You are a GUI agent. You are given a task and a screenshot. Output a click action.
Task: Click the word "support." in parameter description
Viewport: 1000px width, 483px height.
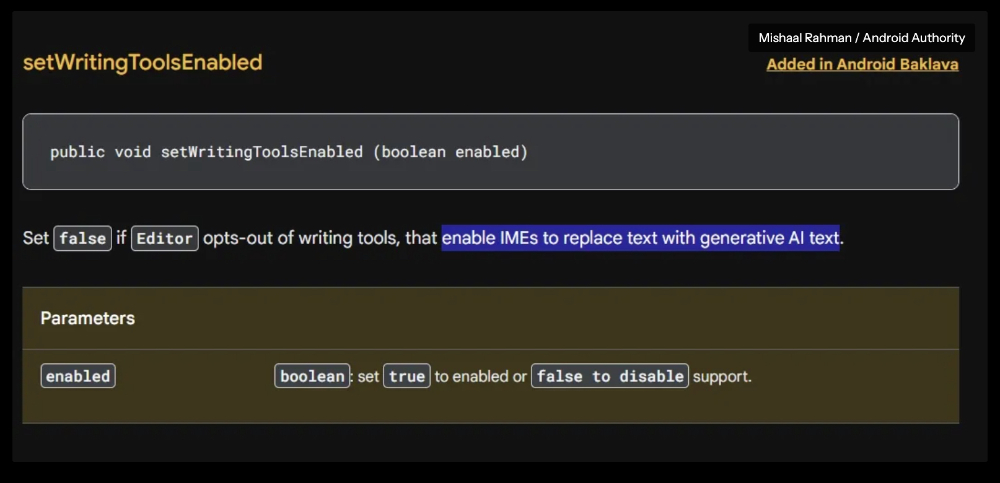(x=723, y=376)
